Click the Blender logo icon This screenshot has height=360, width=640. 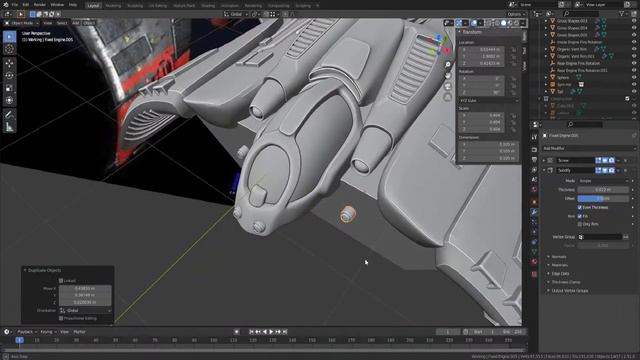(x=5, y=4)
